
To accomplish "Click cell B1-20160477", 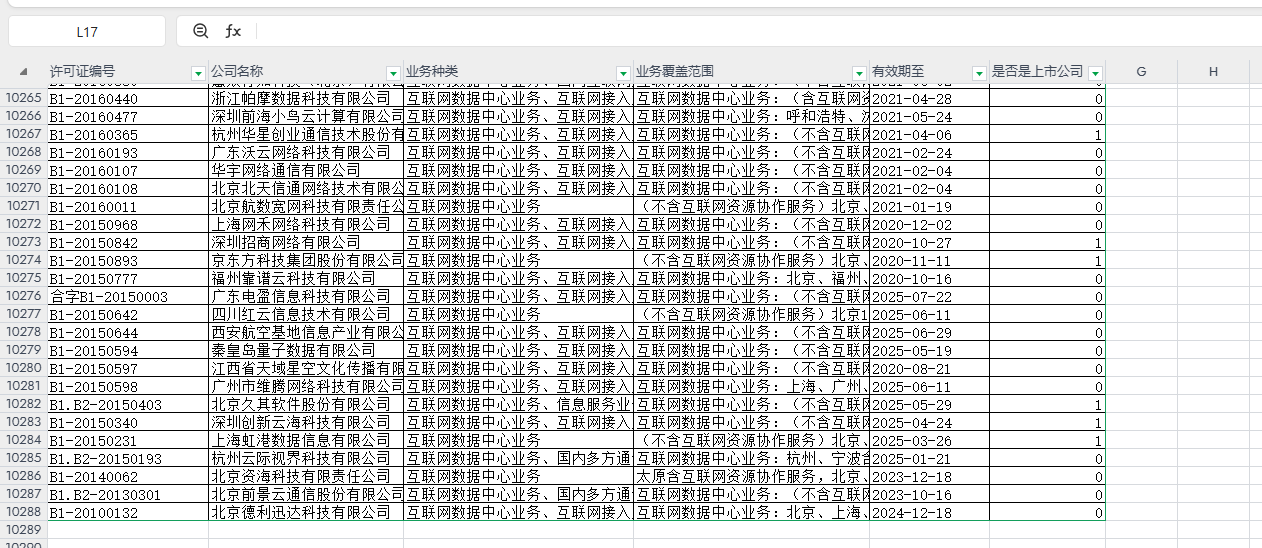I will (128, 117).
